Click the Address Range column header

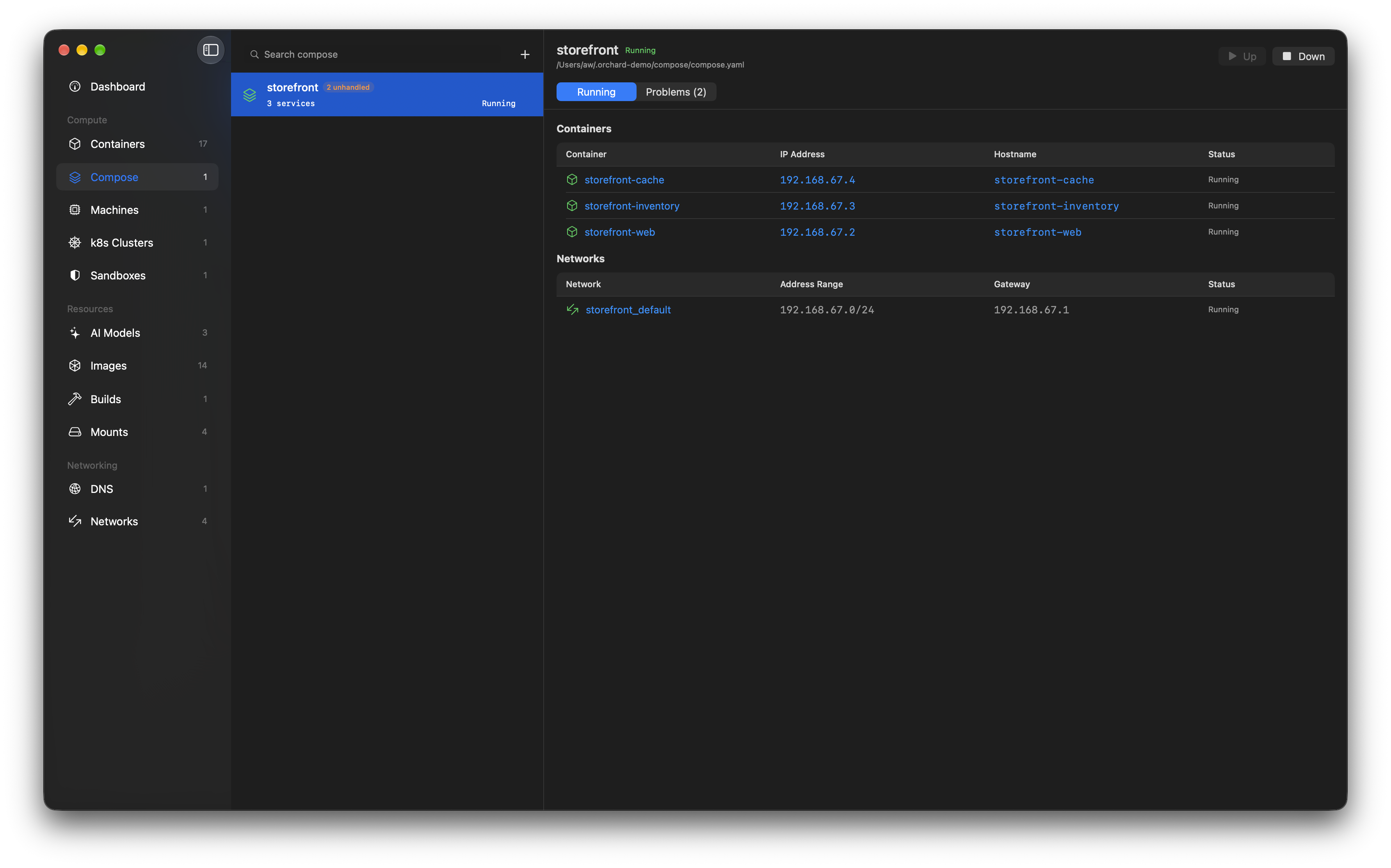click(811, 284)
